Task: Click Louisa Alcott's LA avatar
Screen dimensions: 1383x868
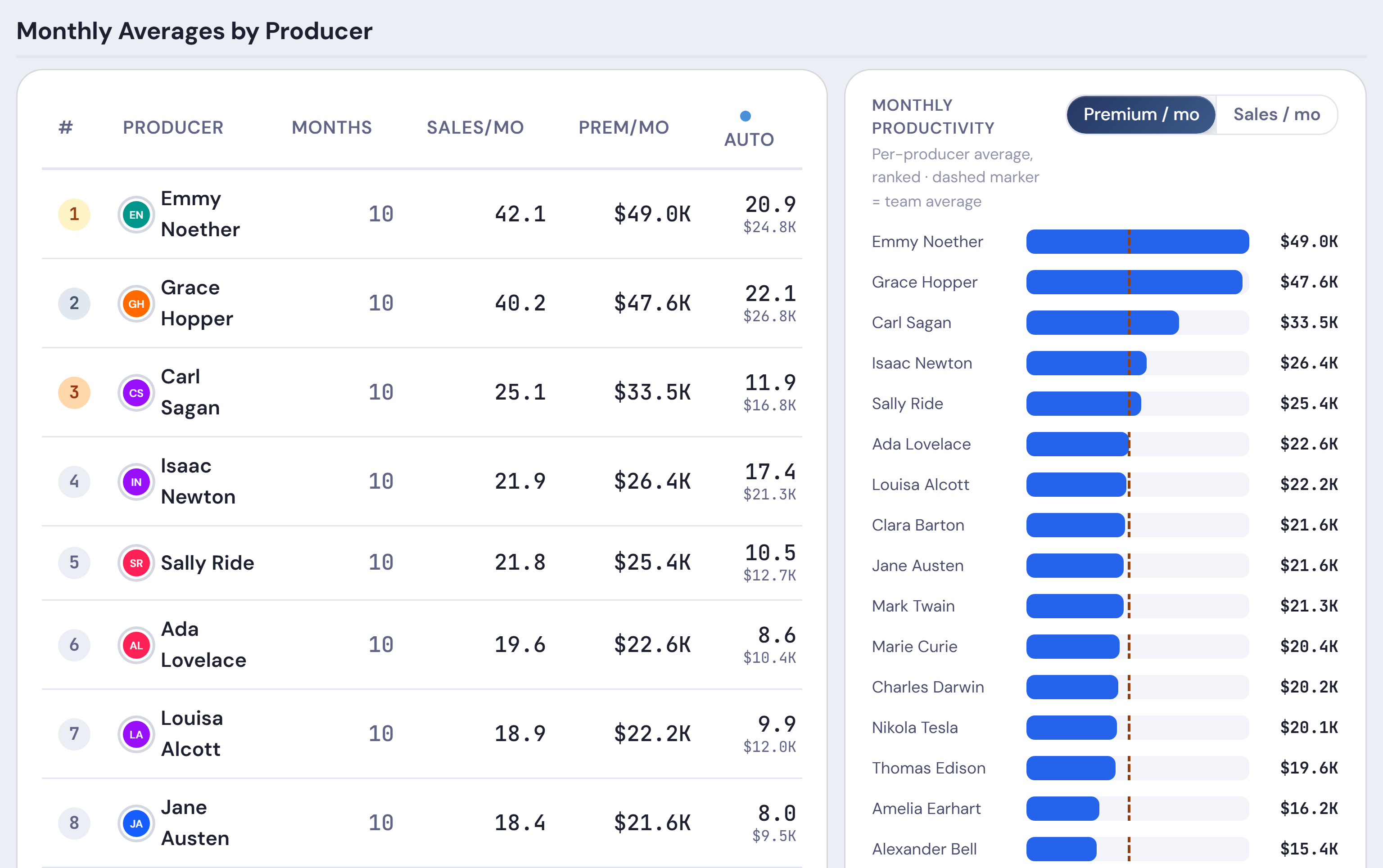Action: [x=136, y=734]
